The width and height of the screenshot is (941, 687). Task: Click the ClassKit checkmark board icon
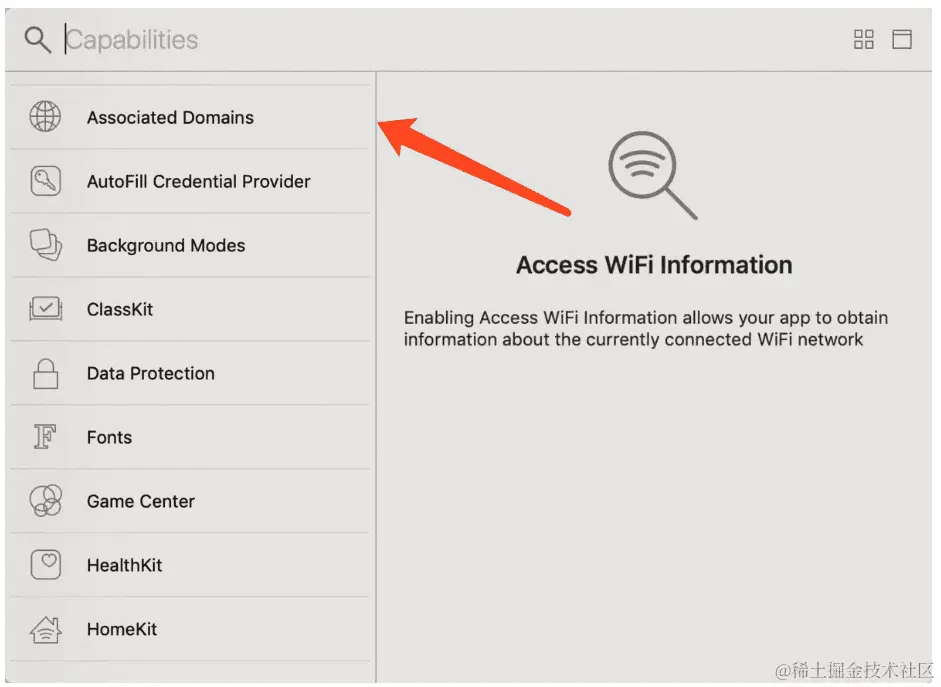pyautogui.click(x=45, y=309)
